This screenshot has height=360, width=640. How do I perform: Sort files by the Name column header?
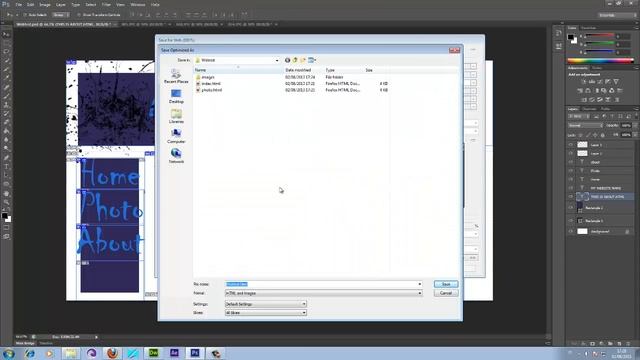coord(239,70)
